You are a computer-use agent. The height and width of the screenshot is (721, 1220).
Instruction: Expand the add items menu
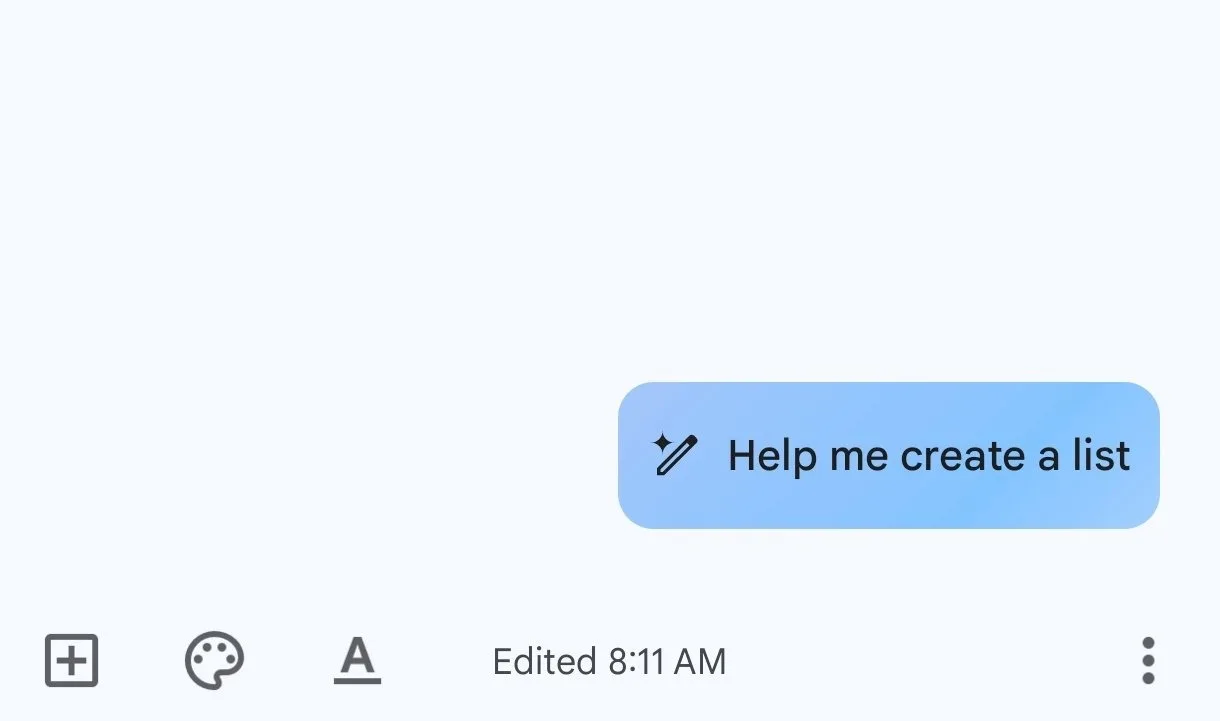[72, 661]
